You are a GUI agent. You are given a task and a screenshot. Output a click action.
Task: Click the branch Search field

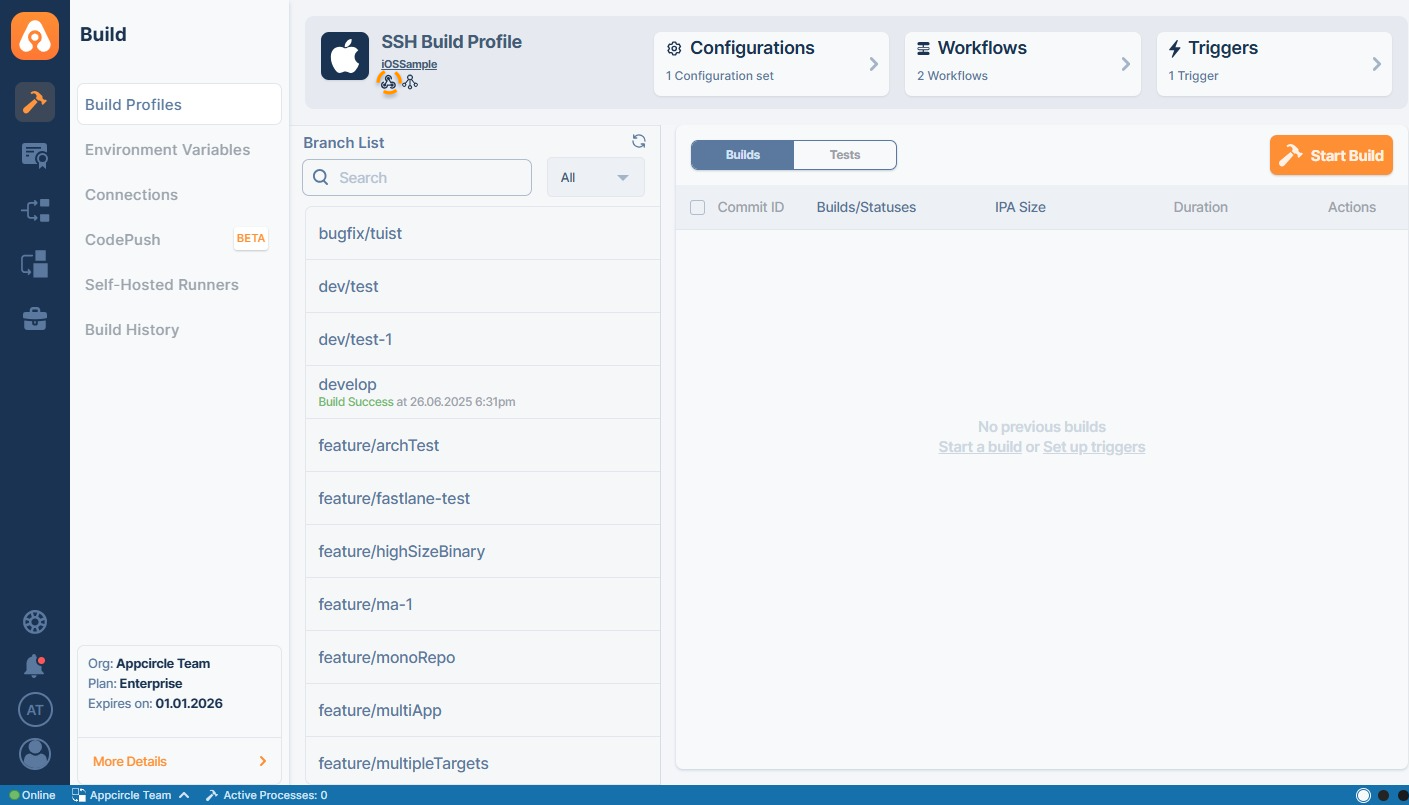click(x=417, y=178)
